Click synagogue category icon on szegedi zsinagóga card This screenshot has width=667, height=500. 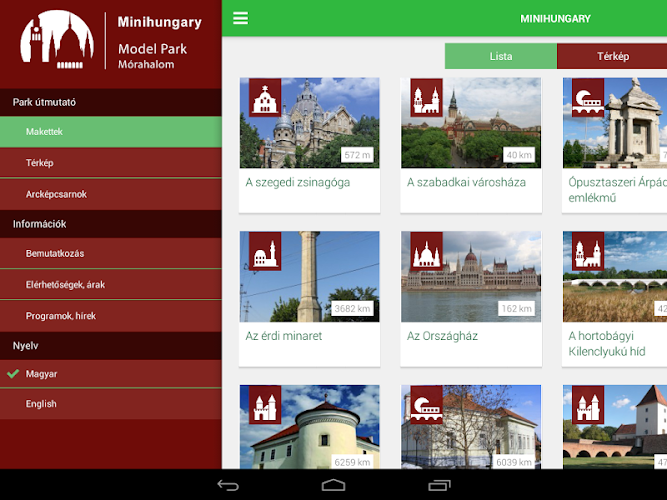[x=265, y=97]
